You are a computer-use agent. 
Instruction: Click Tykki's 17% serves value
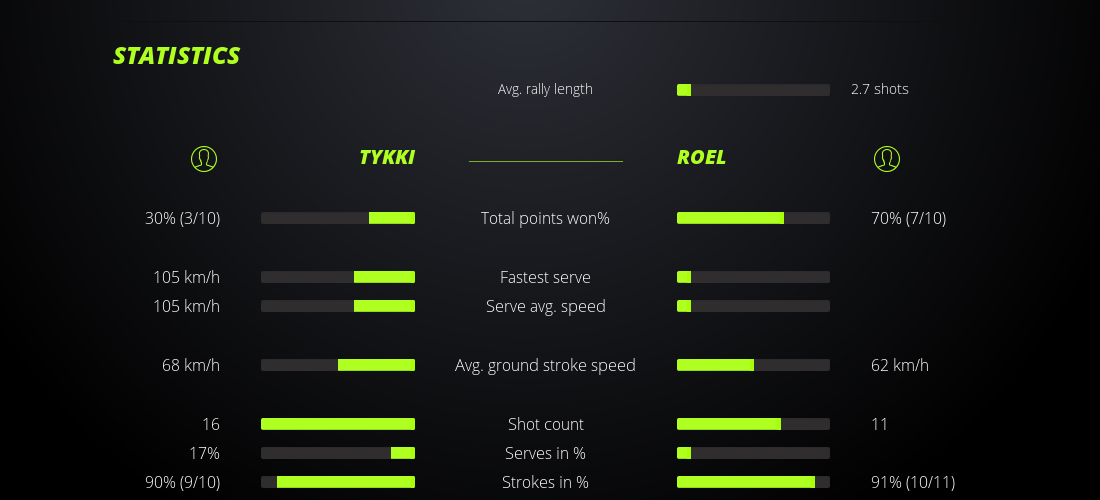[x=205, y=453]
